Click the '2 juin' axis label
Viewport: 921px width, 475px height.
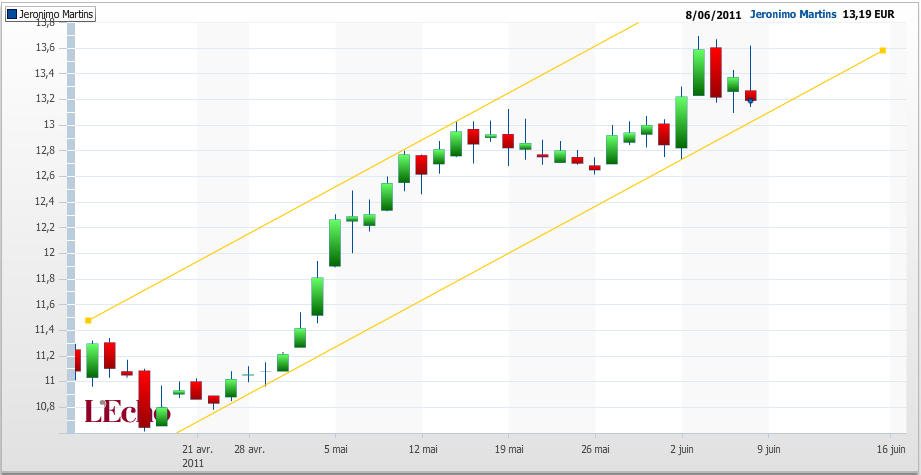[x=681, y=450]
